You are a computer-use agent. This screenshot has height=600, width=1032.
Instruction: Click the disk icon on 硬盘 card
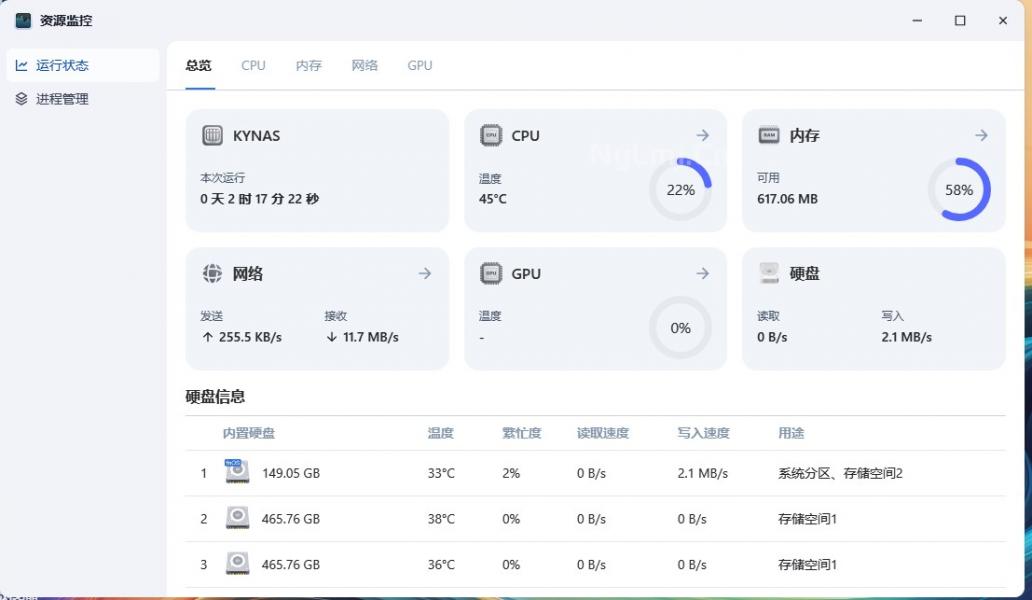click(x=769, y=273)
